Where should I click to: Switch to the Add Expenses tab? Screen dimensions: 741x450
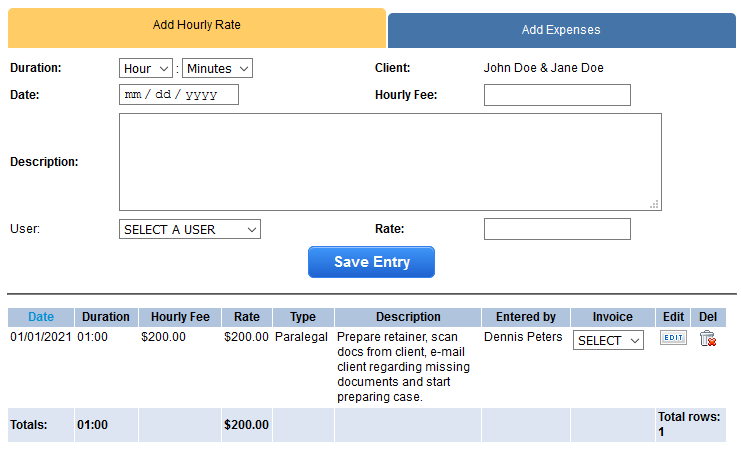click(x=561, y=30)
